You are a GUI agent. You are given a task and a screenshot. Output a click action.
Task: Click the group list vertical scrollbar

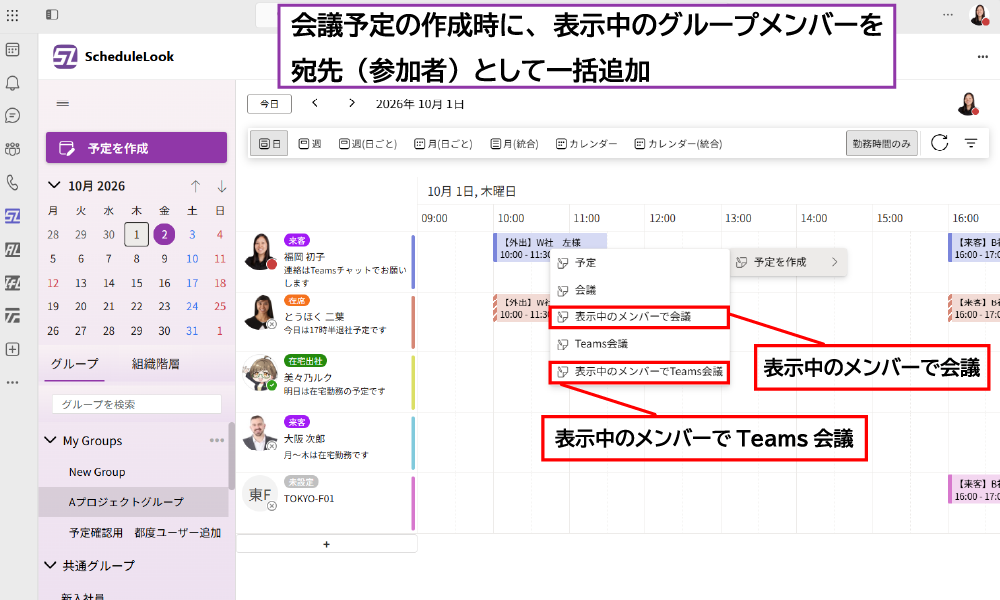[x=232, y=456]
